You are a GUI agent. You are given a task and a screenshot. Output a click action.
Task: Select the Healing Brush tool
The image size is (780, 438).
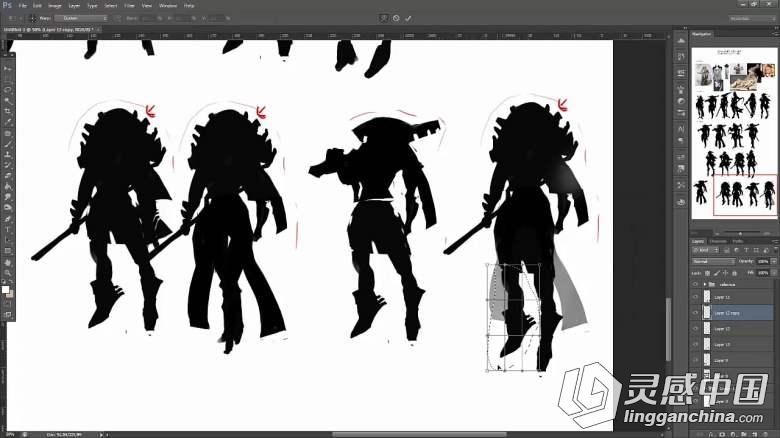pos(7,133)
